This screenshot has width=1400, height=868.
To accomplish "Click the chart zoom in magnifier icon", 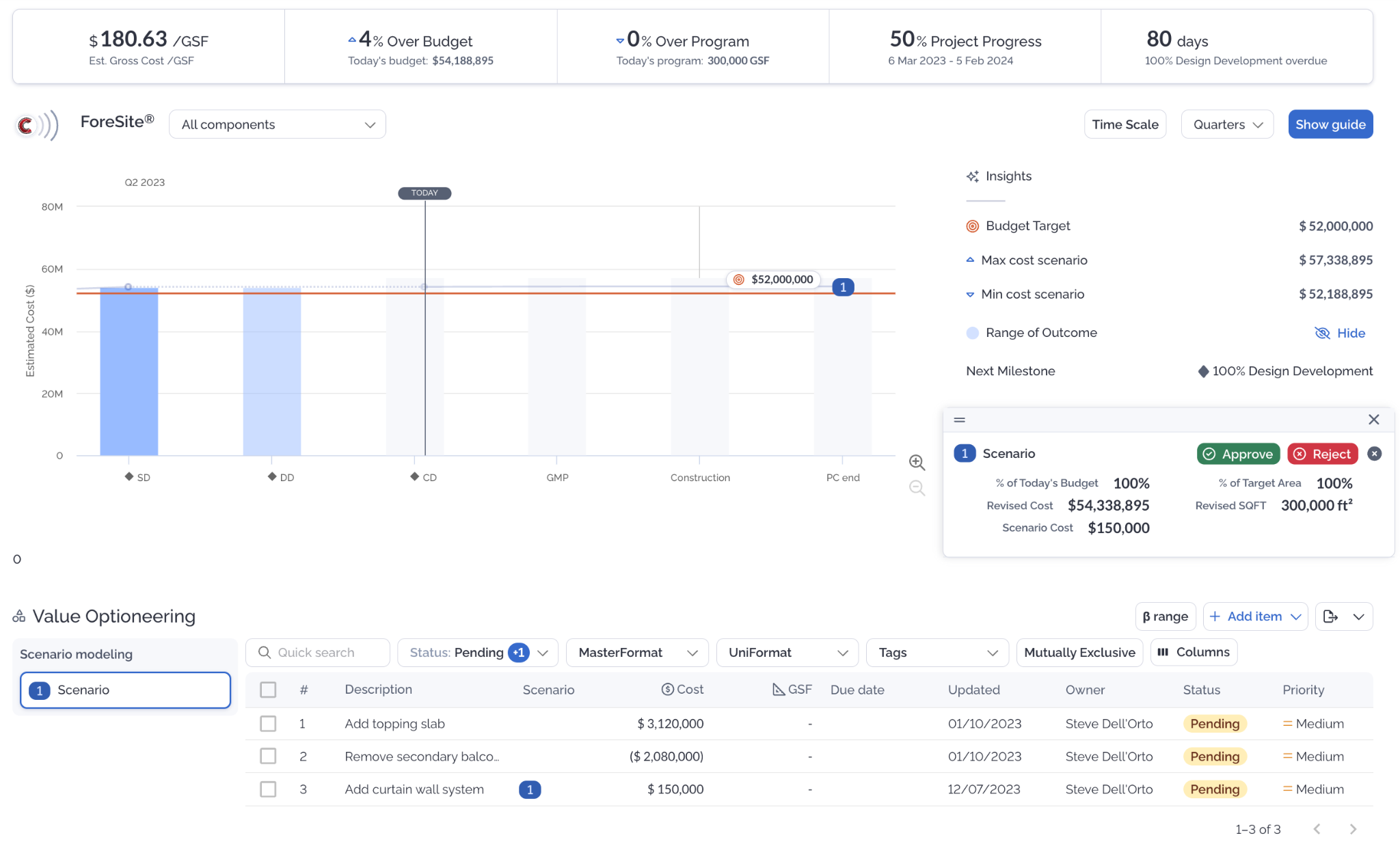I will pos(917,463).
